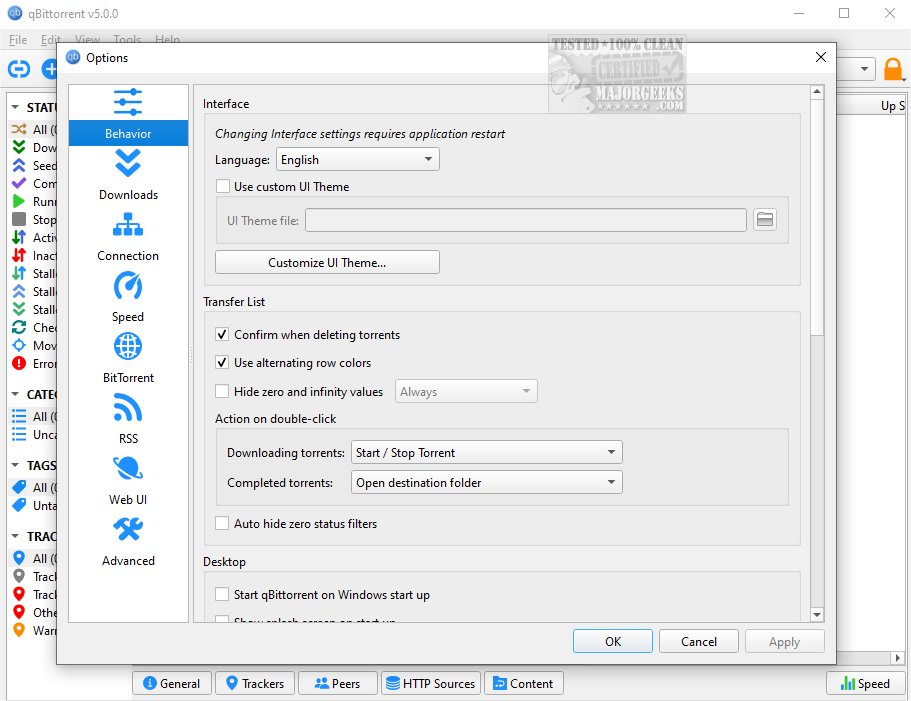911x701 pixels.
Task: Open the File menu
Action: (x=18, y=39)
